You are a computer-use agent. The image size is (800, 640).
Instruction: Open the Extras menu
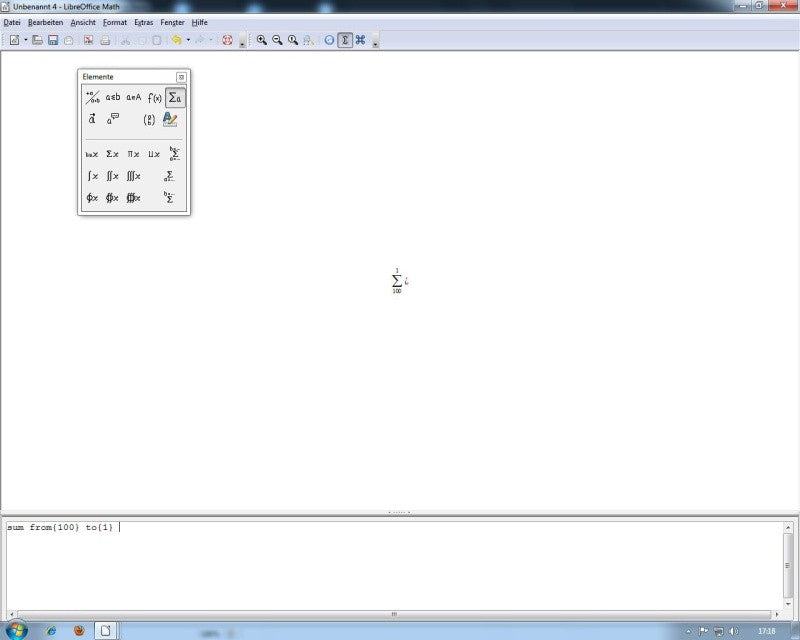[144, 22]
